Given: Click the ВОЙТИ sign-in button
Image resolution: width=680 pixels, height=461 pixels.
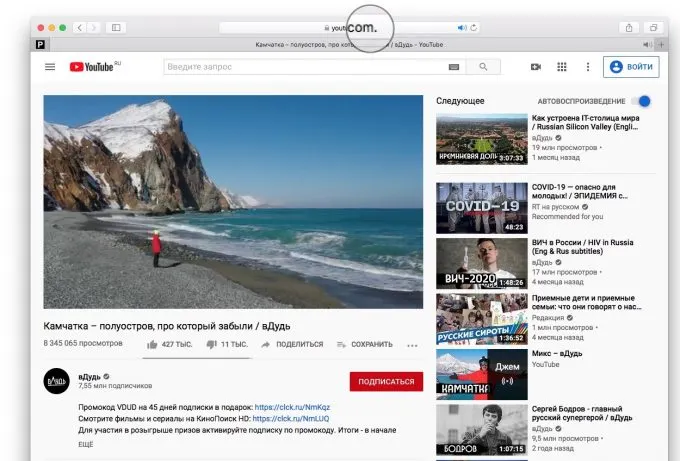Looking at the screenshot, I should point(631,67).
